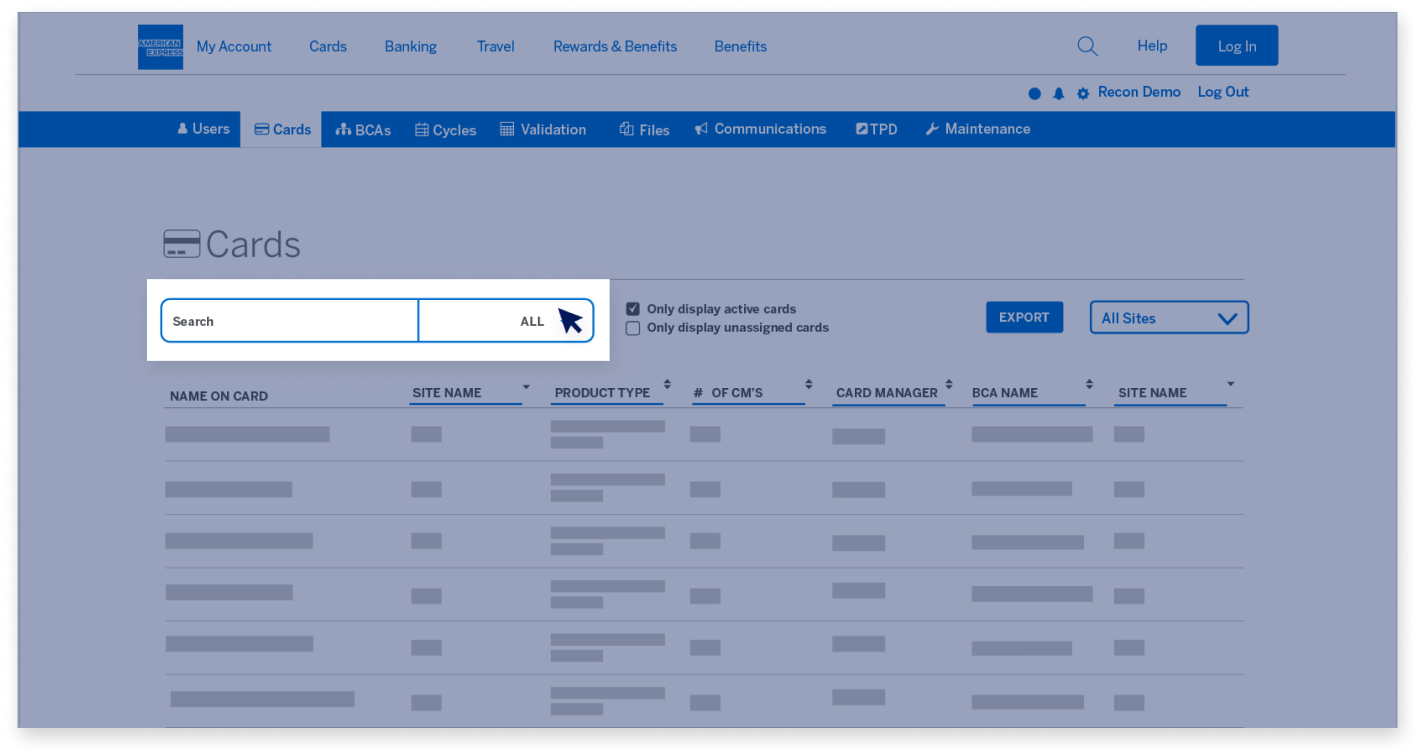Click the settings gear icon
Screen dimensions: 1421x751
1083,92
